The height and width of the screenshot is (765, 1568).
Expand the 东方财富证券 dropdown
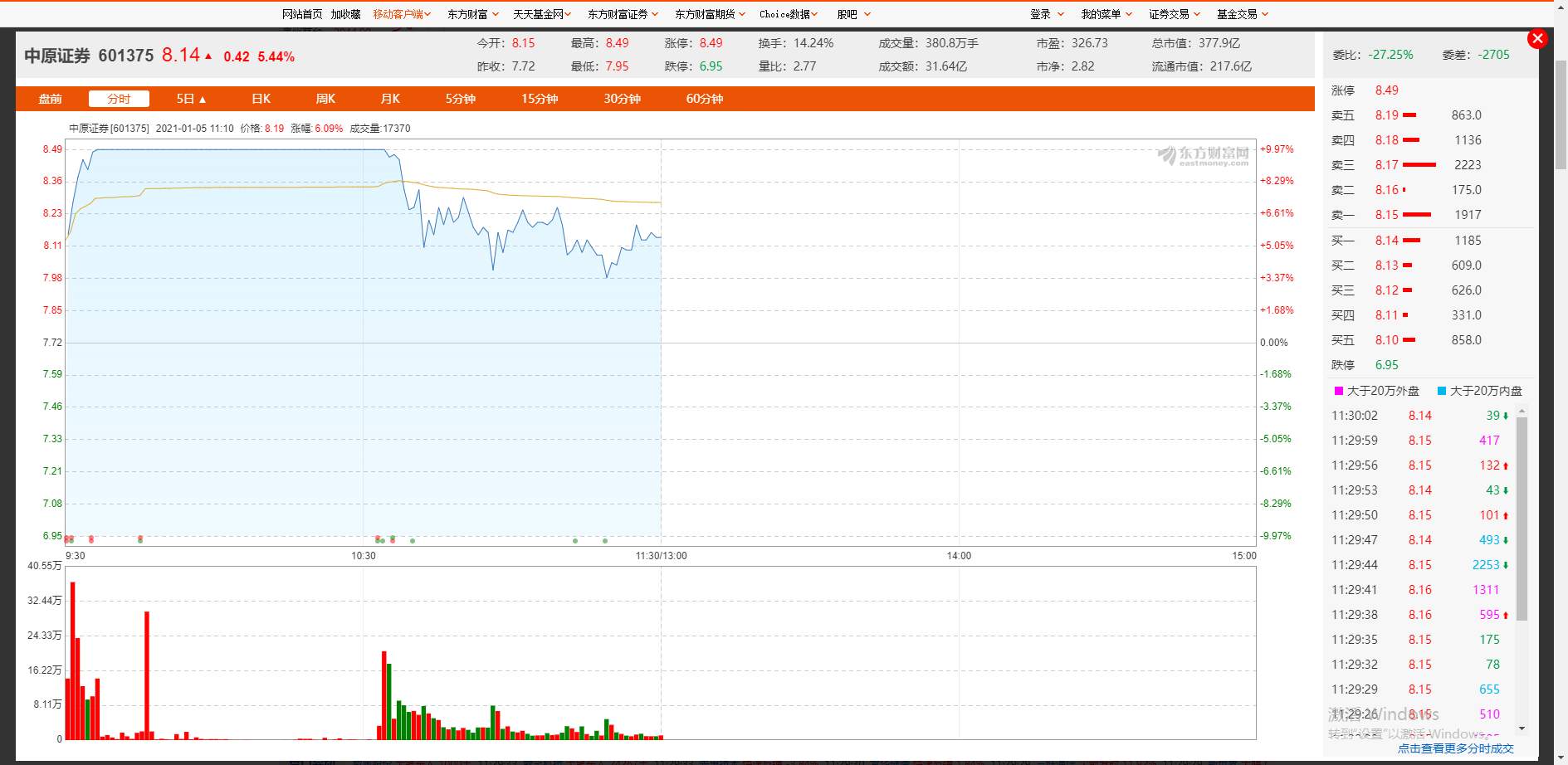pos(623,14)
